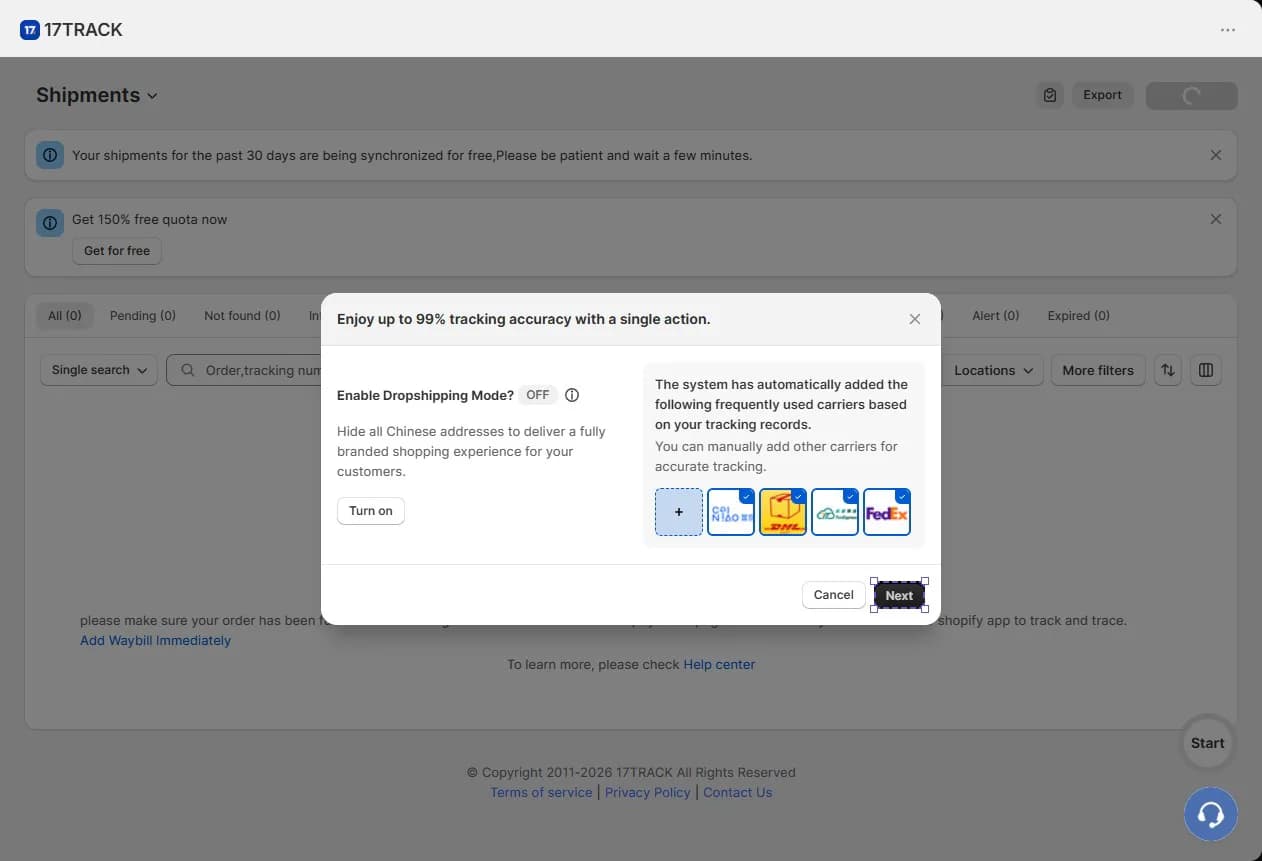This screenshot has height=861, width=1262.
Task: Click the Export button
Action: tap(1103, 95)
